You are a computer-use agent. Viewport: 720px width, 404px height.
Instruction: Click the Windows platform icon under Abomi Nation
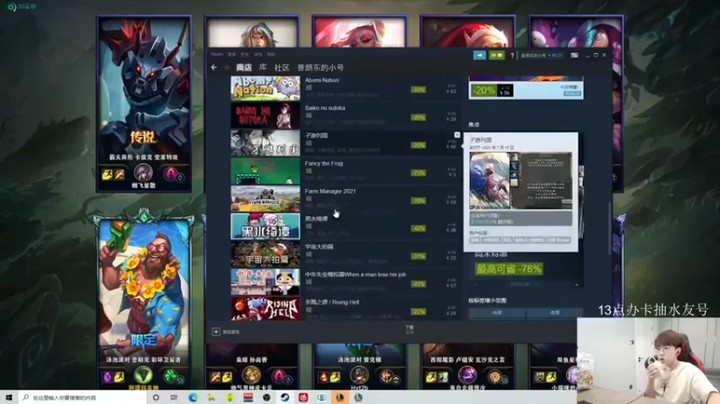coord(309,88)
